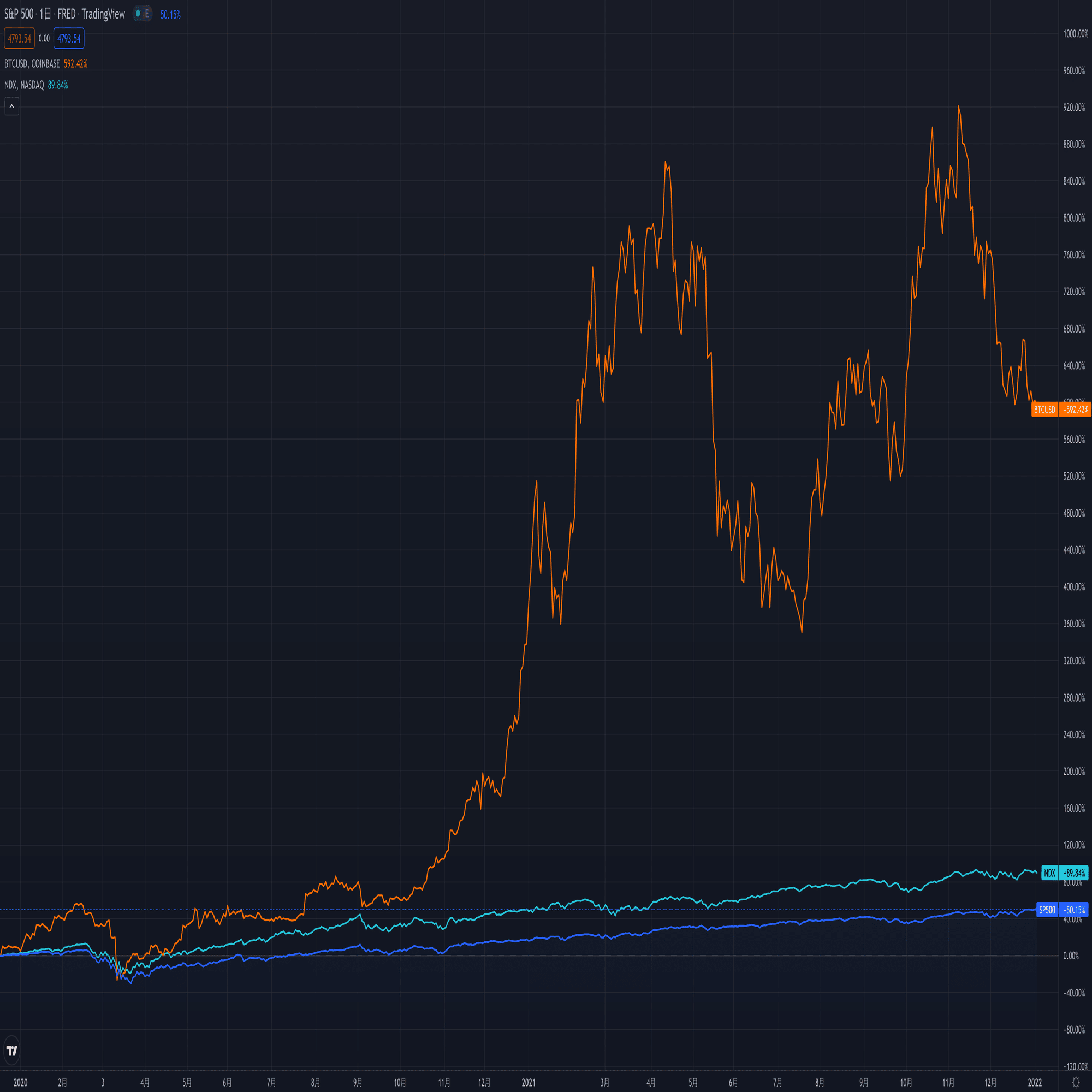
Task: Collapse the indicator legend with chevron button
Action: coord(11,106)
